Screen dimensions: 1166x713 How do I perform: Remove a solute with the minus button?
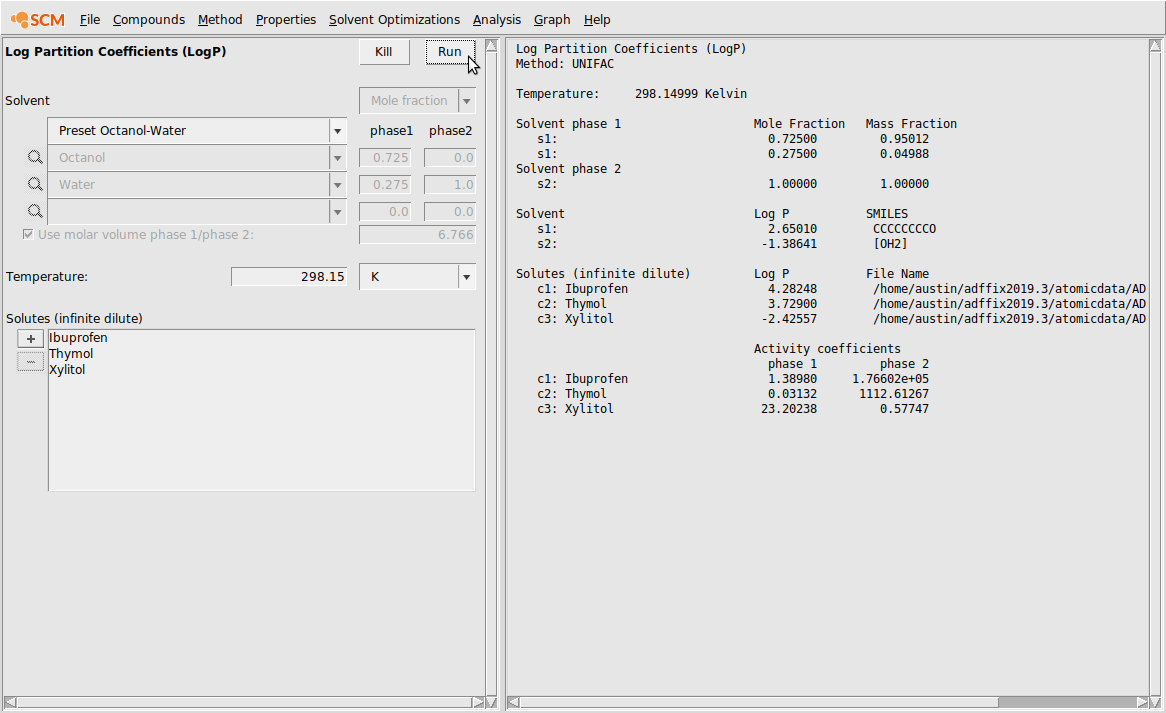pos(31,361)
